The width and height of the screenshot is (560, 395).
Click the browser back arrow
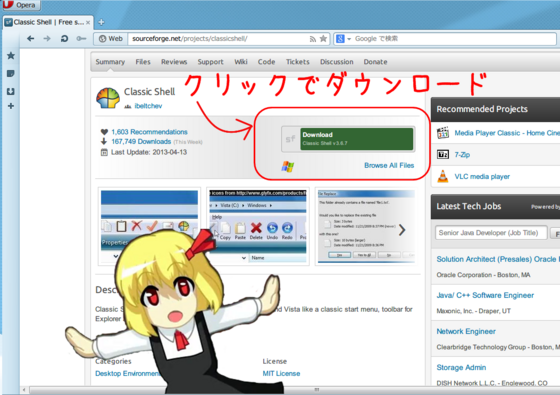click(x=31, y=39)
